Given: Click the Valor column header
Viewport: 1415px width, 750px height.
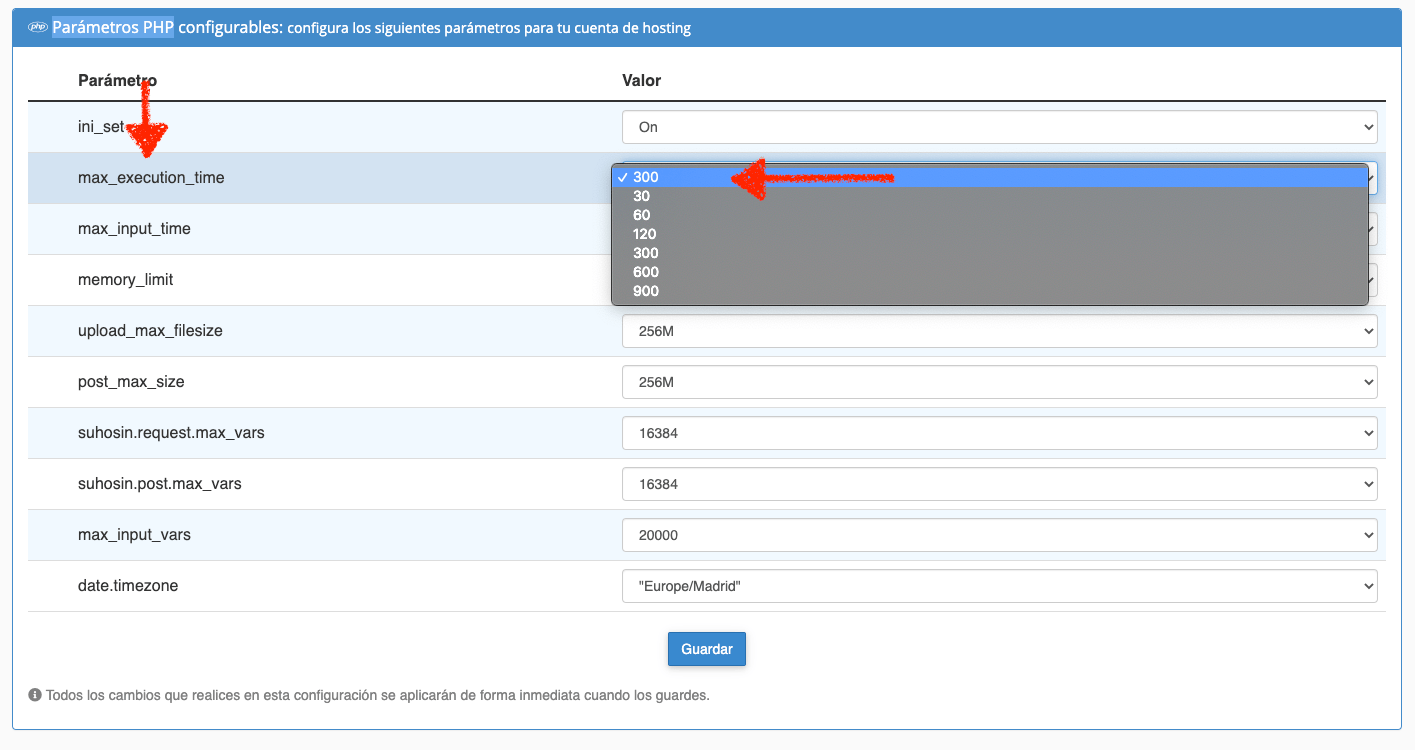Looking at the screenshot, I should pyautogui.click(x=641, y=80).
